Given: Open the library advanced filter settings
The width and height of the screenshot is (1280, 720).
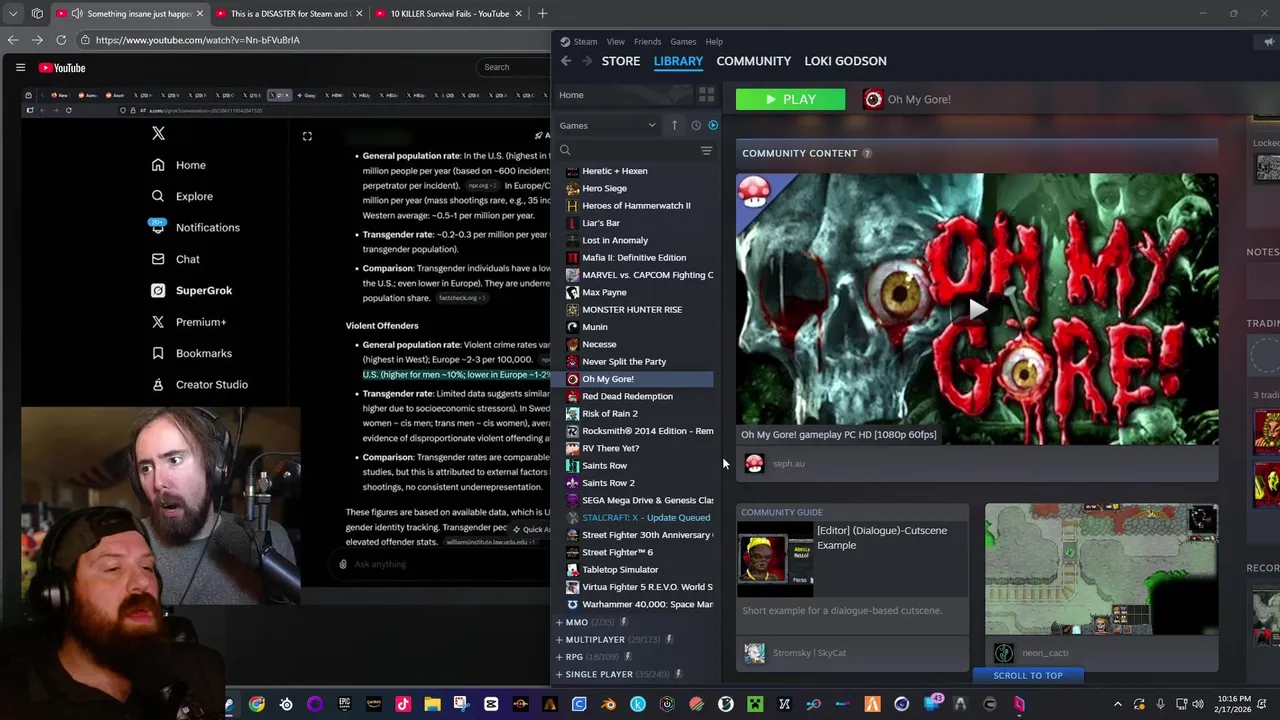Looking at the screenshot, I should click(x=706, y=150).
